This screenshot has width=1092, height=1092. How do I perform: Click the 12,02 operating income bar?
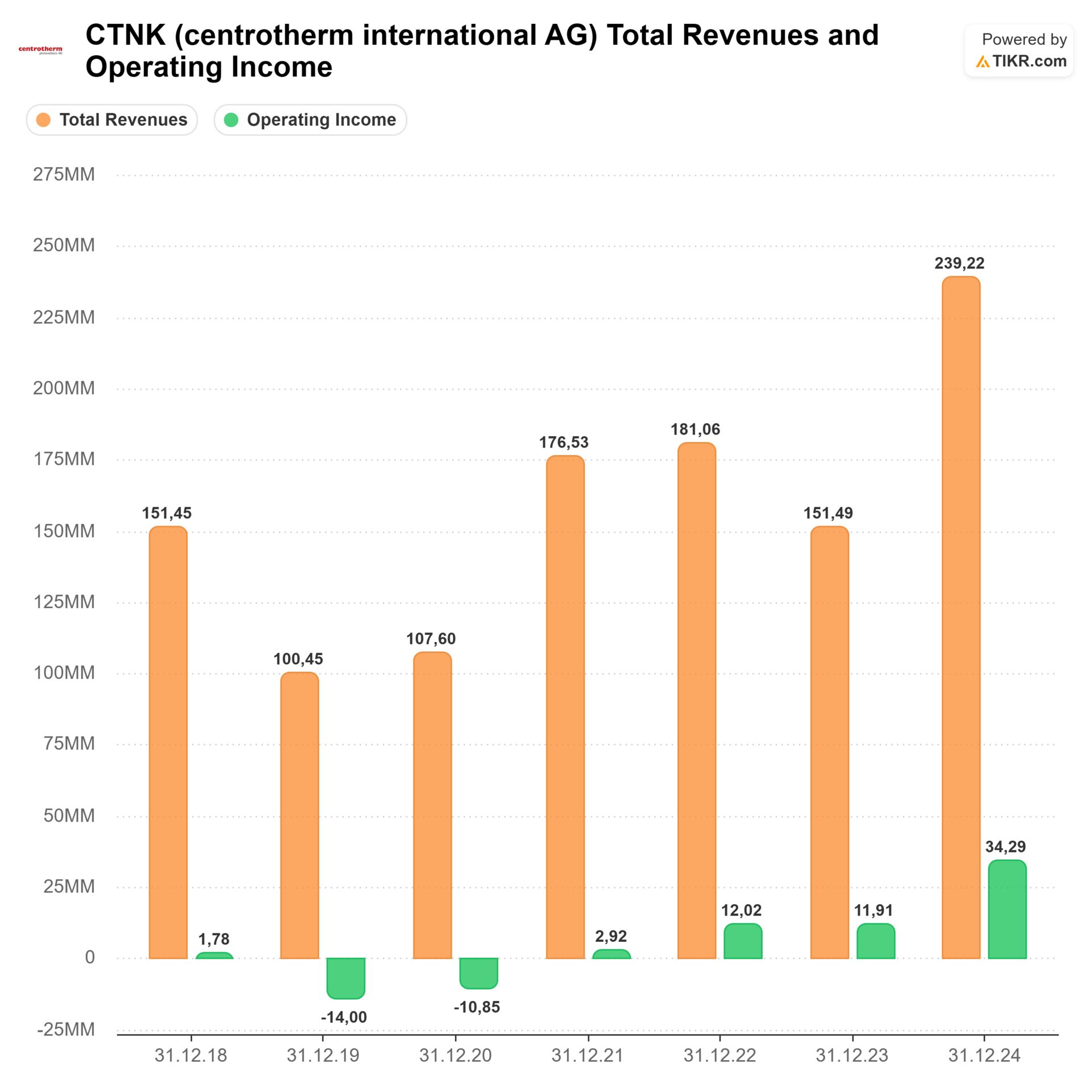click(743, 941)
